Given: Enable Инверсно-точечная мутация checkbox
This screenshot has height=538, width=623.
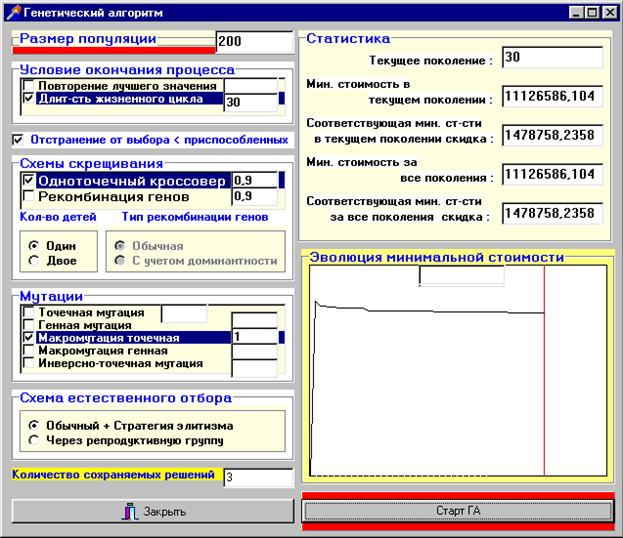Looking at the screenshot, I should coord(28,364).
